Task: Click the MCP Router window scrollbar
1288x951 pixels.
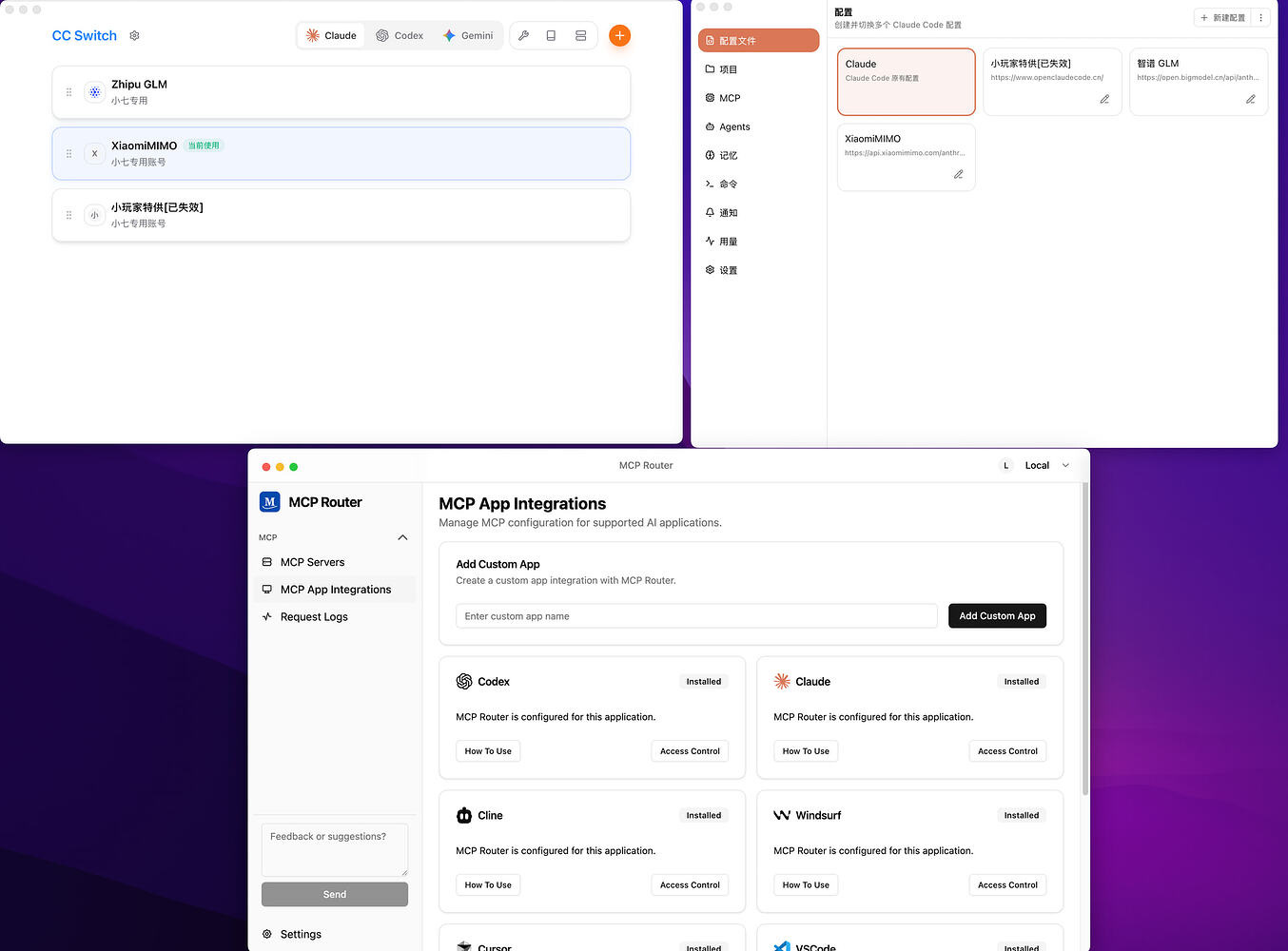Action: click(x=1085, y=637)
